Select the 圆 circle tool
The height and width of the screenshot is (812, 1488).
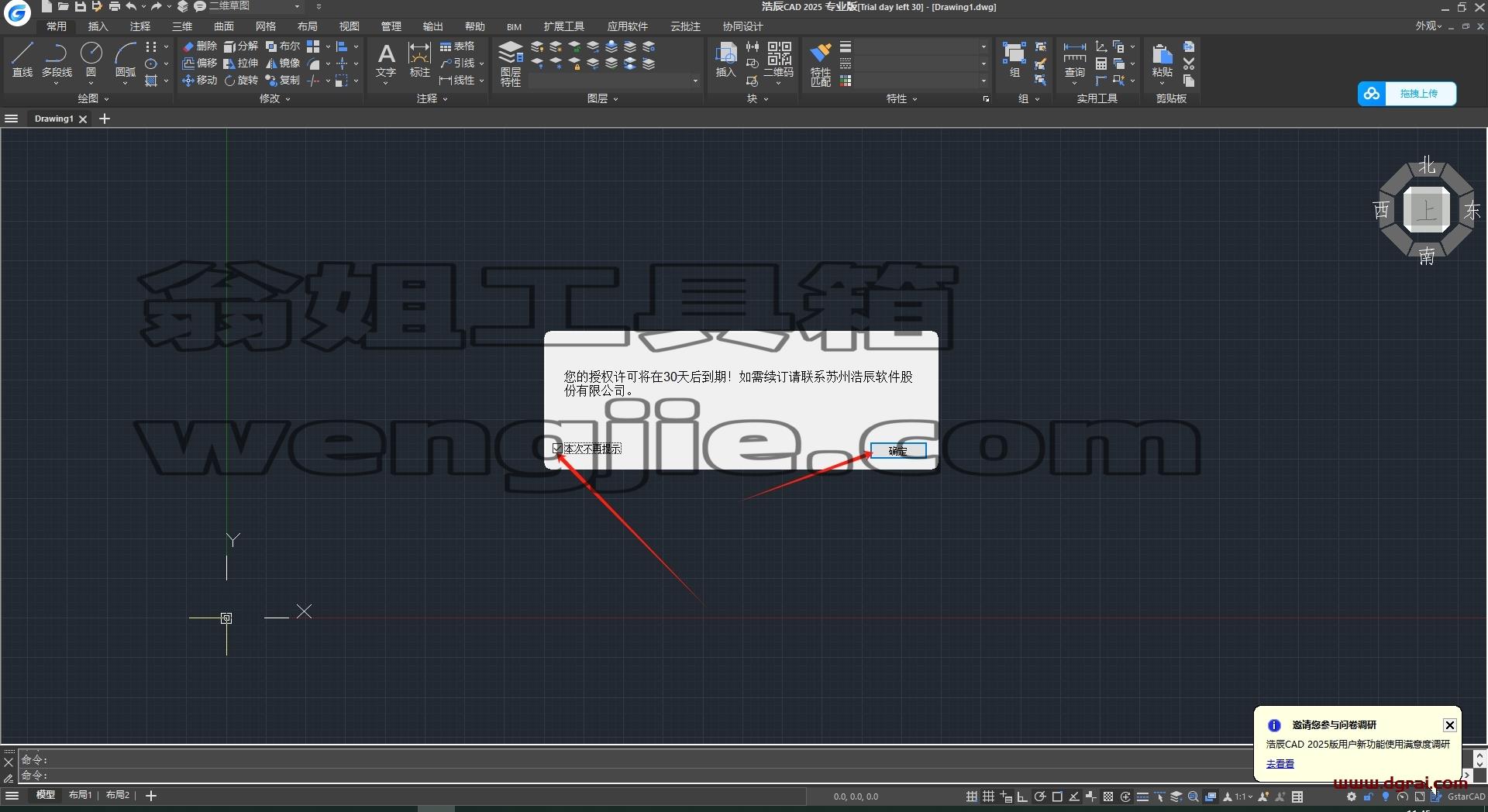[91, 60]
